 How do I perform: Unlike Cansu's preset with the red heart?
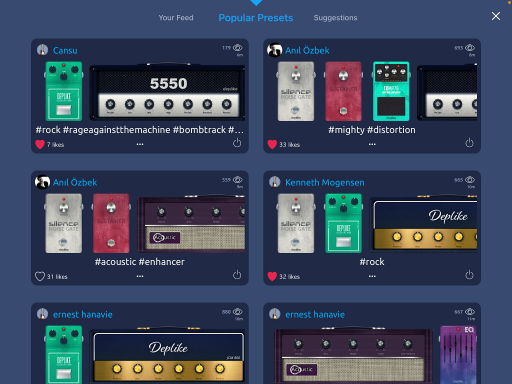[x=40, y=144]
